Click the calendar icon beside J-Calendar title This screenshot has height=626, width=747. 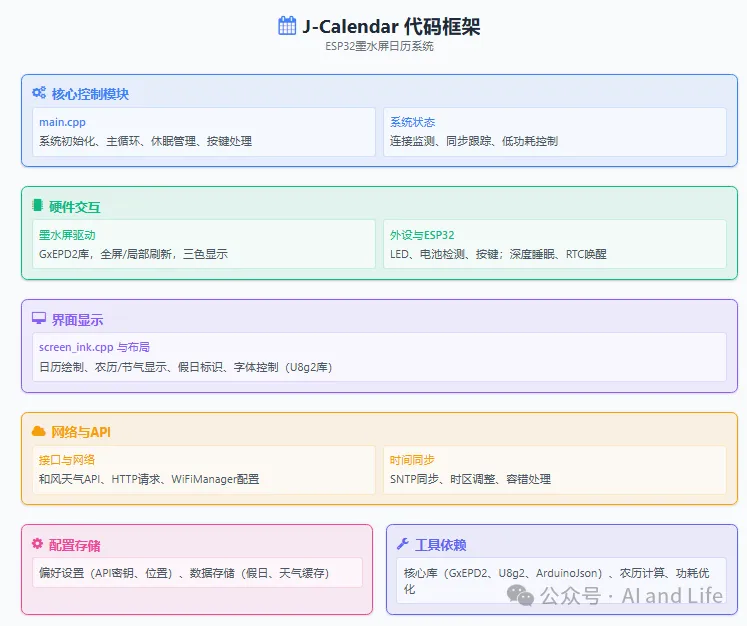pyautogui.click(x=287, y=26)
